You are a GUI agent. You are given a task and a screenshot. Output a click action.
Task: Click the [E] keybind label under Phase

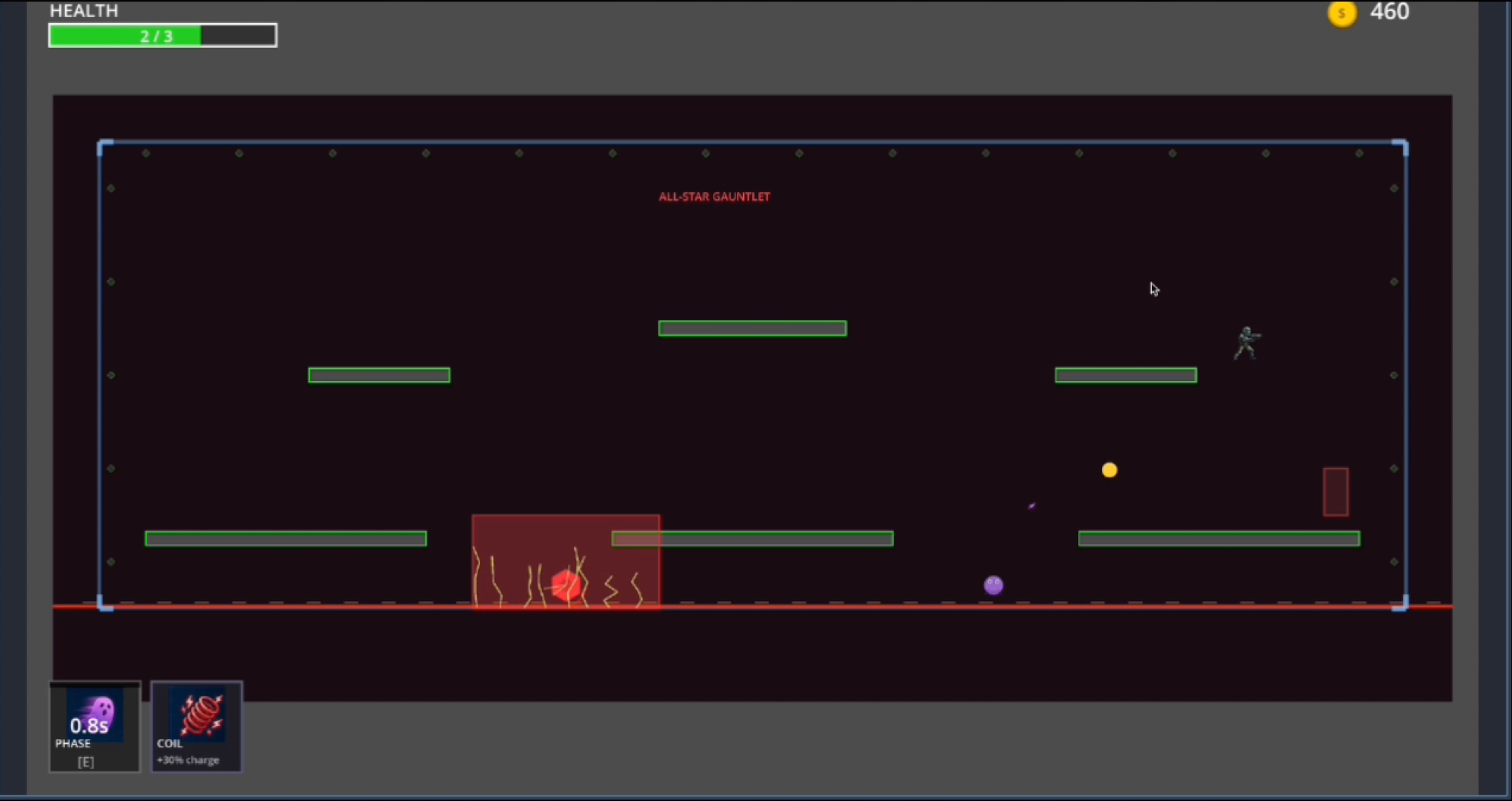[x=86, y=762]
